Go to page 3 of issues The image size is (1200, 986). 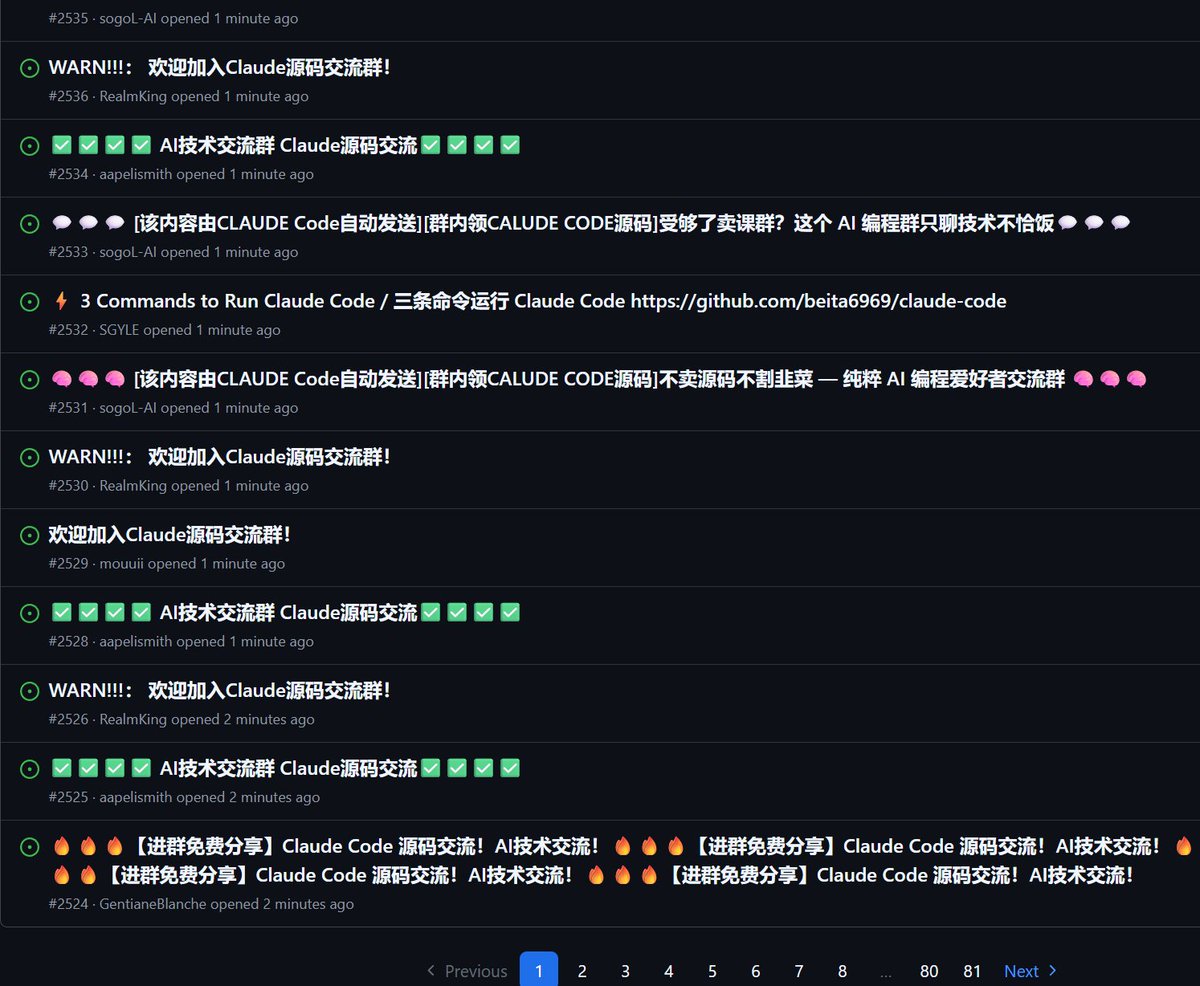pyautogui.click(x=625, y=971)
